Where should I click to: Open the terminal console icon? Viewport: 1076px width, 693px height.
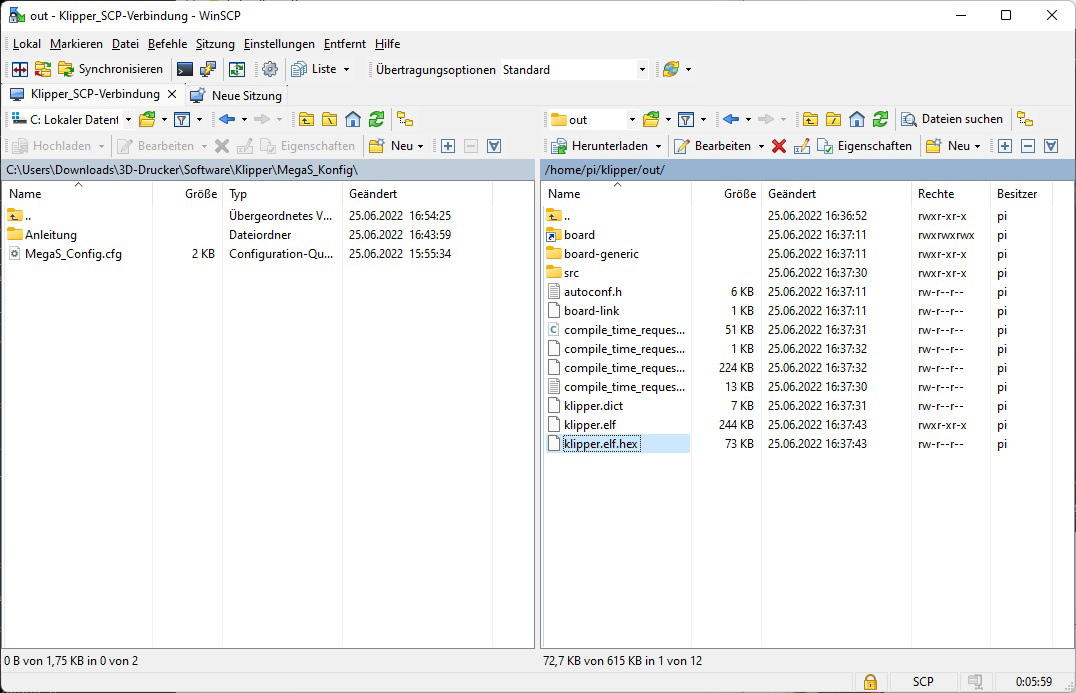(185, 69)
